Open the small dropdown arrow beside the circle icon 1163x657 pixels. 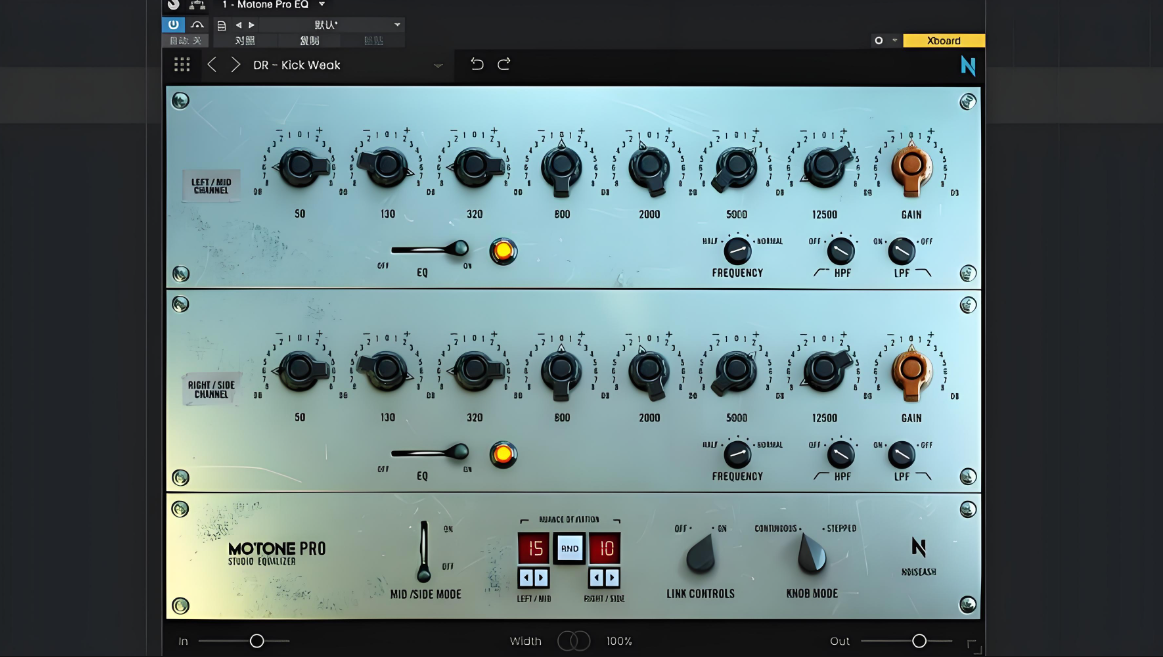coord(895,41)
